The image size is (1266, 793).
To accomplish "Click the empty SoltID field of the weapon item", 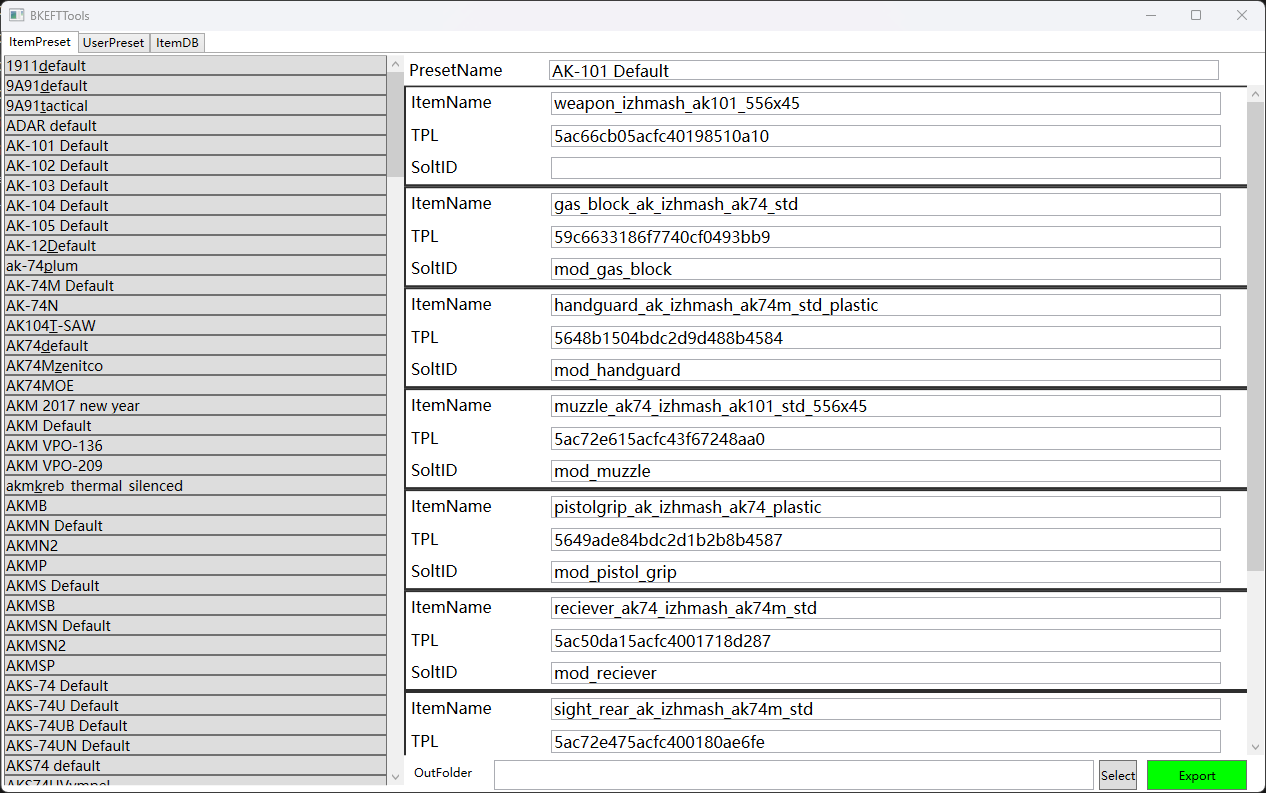I will 886,168.
